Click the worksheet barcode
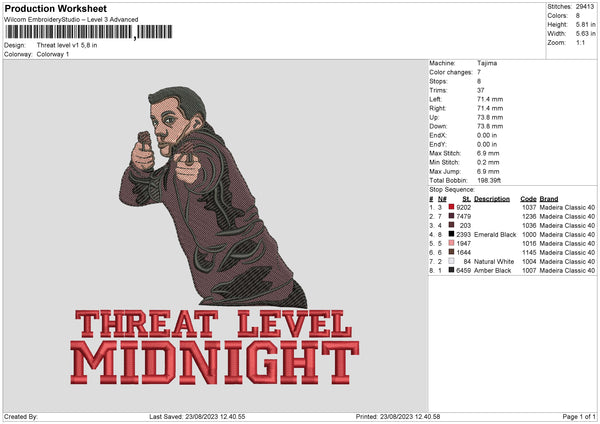The height and width of the screenshot is (424, 600). point(89,32)
